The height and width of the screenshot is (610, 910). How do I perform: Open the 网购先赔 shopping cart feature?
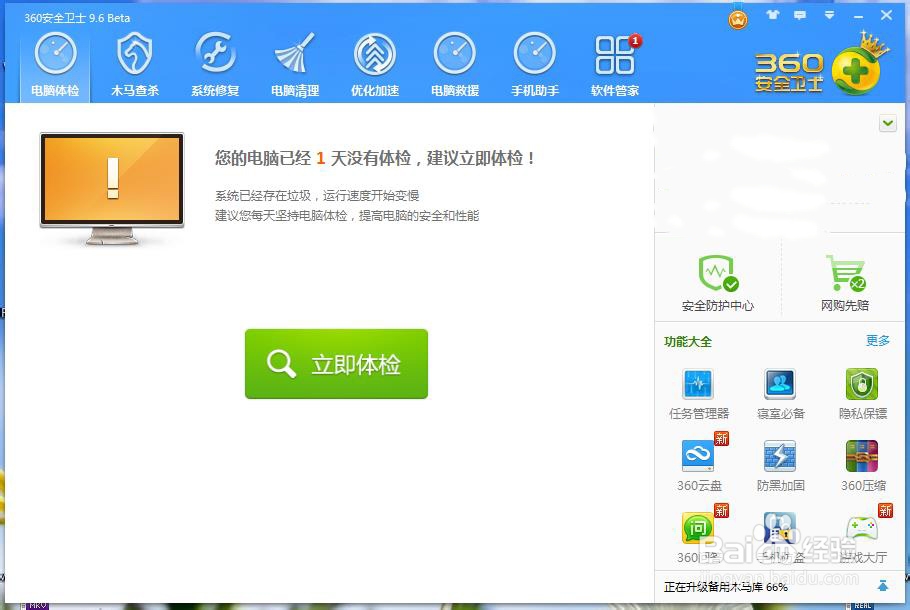point(845,280)
